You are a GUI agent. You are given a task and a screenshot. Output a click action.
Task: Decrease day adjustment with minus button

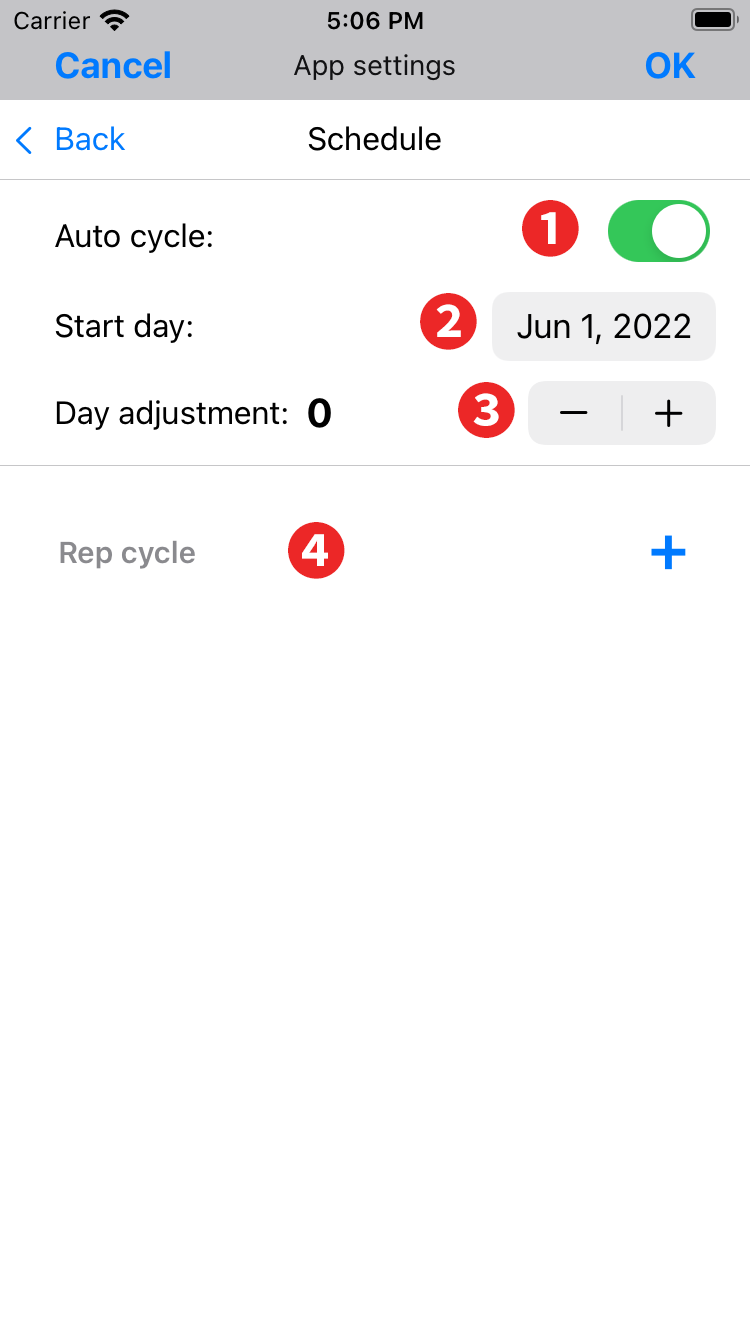574,413
